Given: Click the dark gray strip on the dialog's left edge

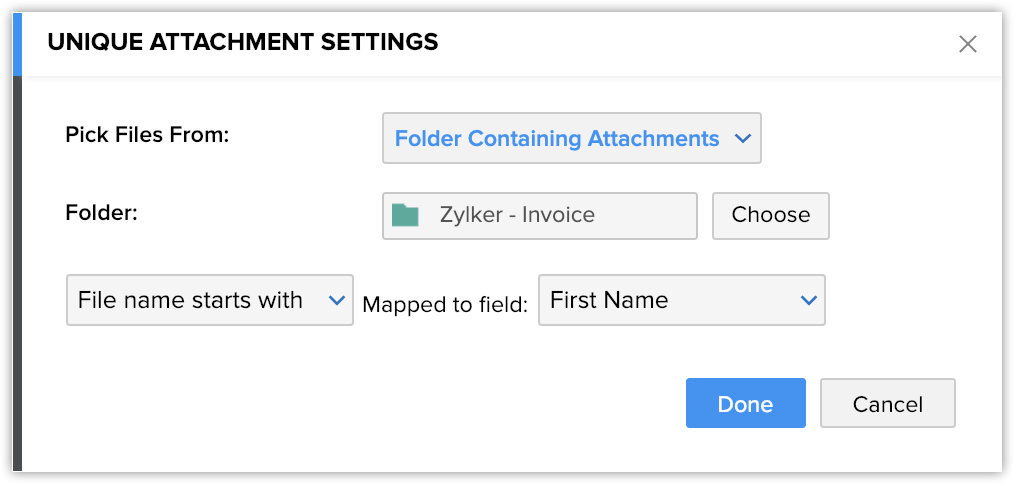Looking at the screenshot, I should coord(17,280).
